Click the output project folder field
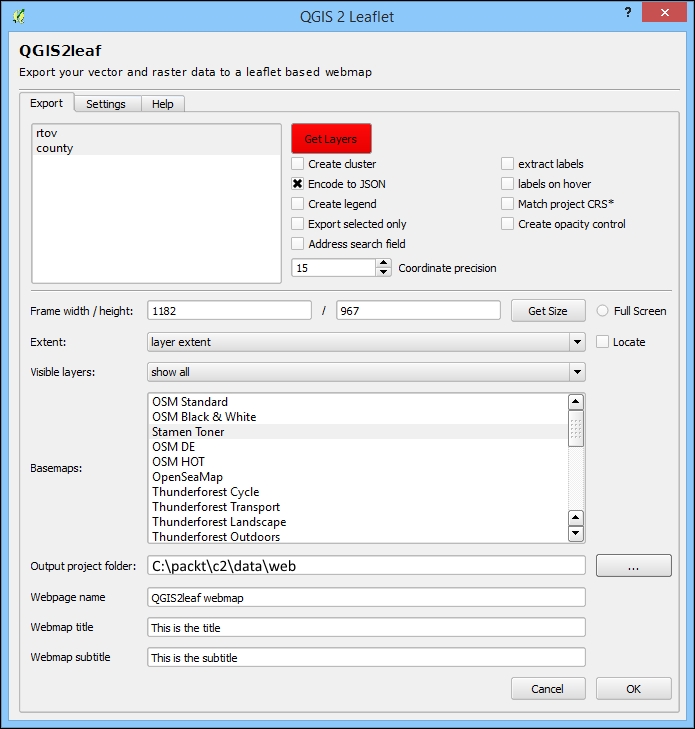This screenshot has width=695, height=729. click(366, 566)
